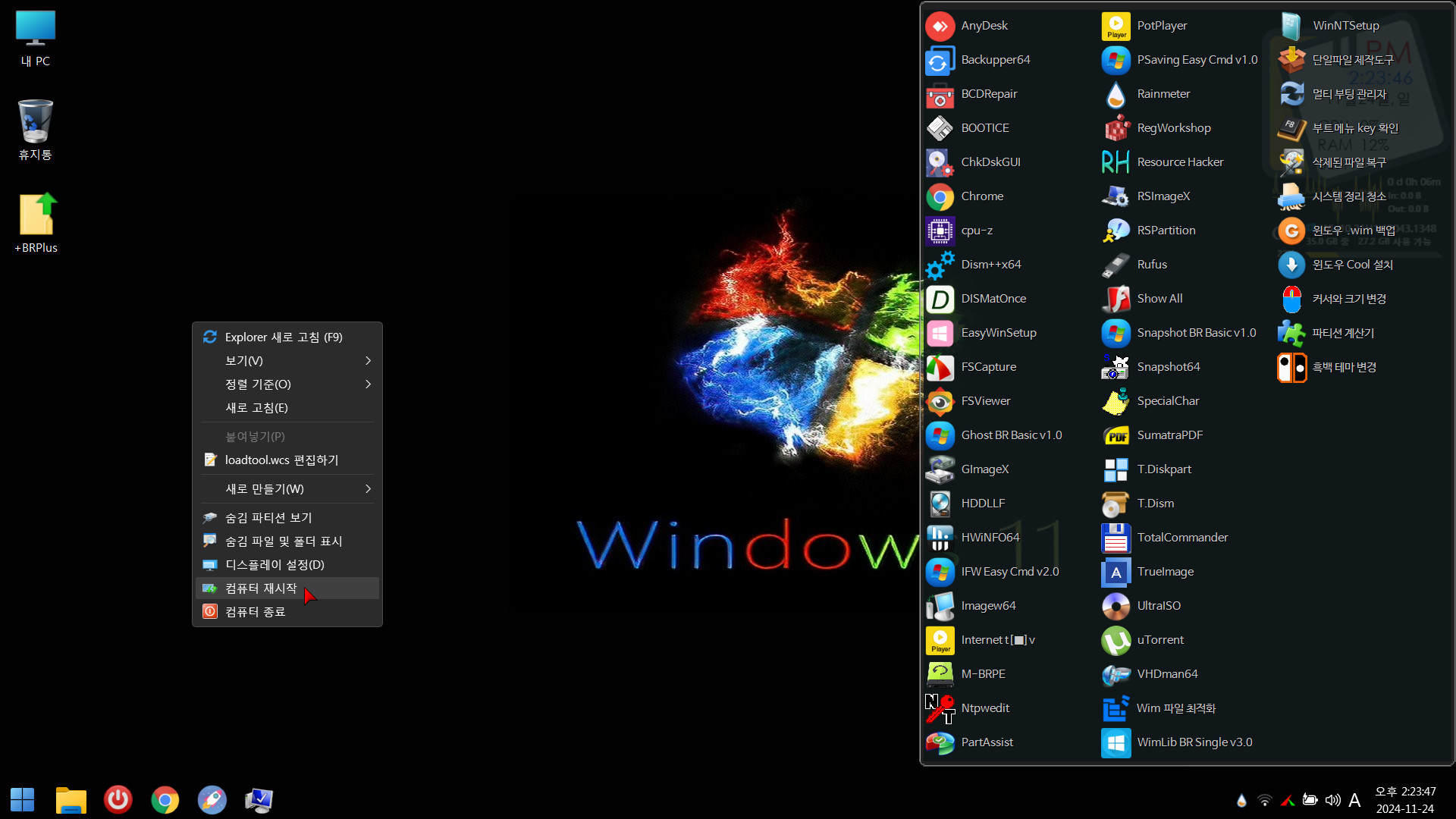Open BOOTICE boot editor
Viewport: 1456px width, 819px height.
point(968,128)
